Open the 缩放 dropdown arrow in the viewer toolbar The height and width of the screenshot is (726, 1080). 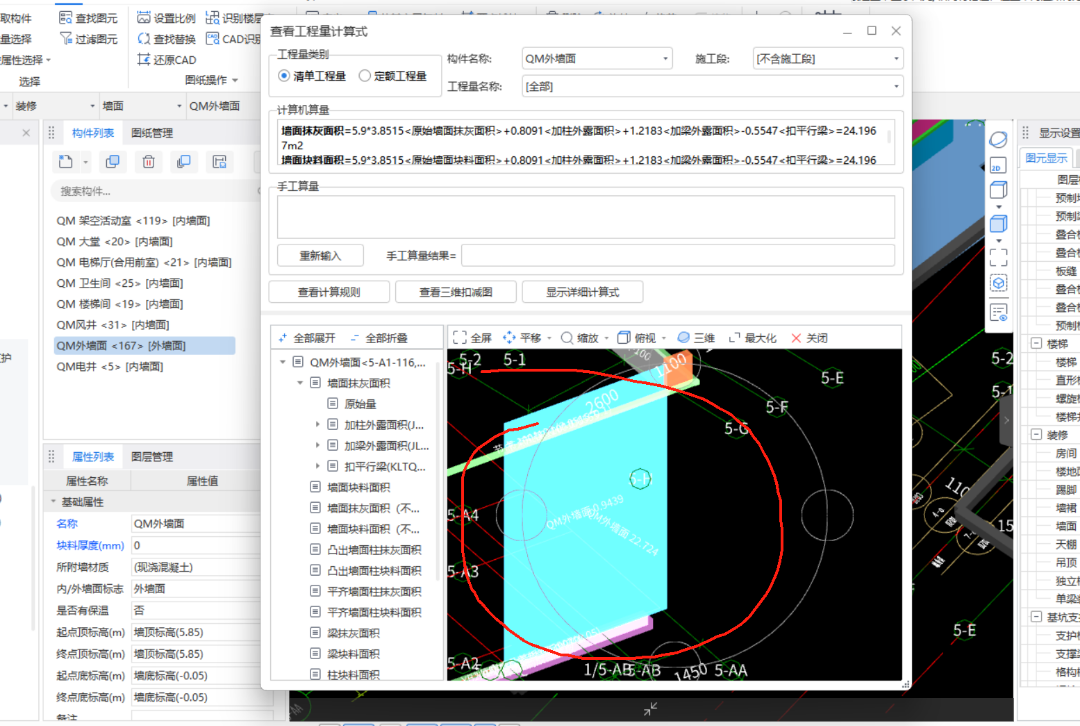[606, 338]
